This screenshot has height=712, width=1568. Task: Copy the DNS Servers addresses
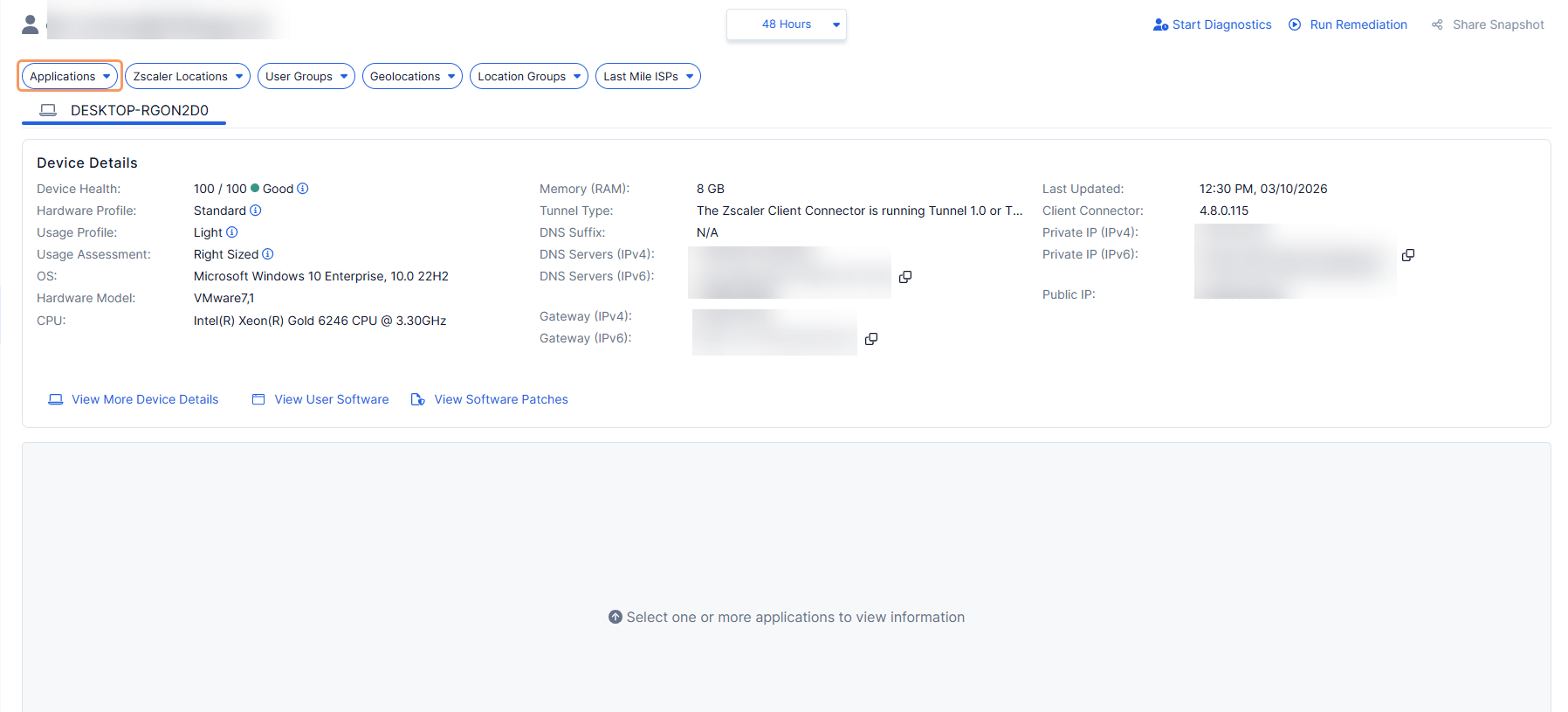point(905,277)
